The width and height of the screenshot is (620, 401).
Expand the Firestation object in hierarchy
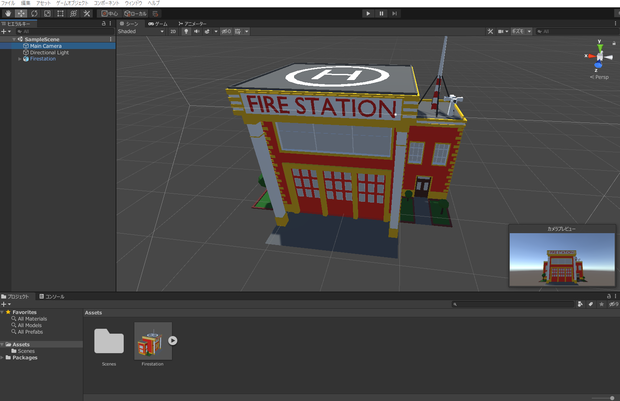click(x=20, y=59)
